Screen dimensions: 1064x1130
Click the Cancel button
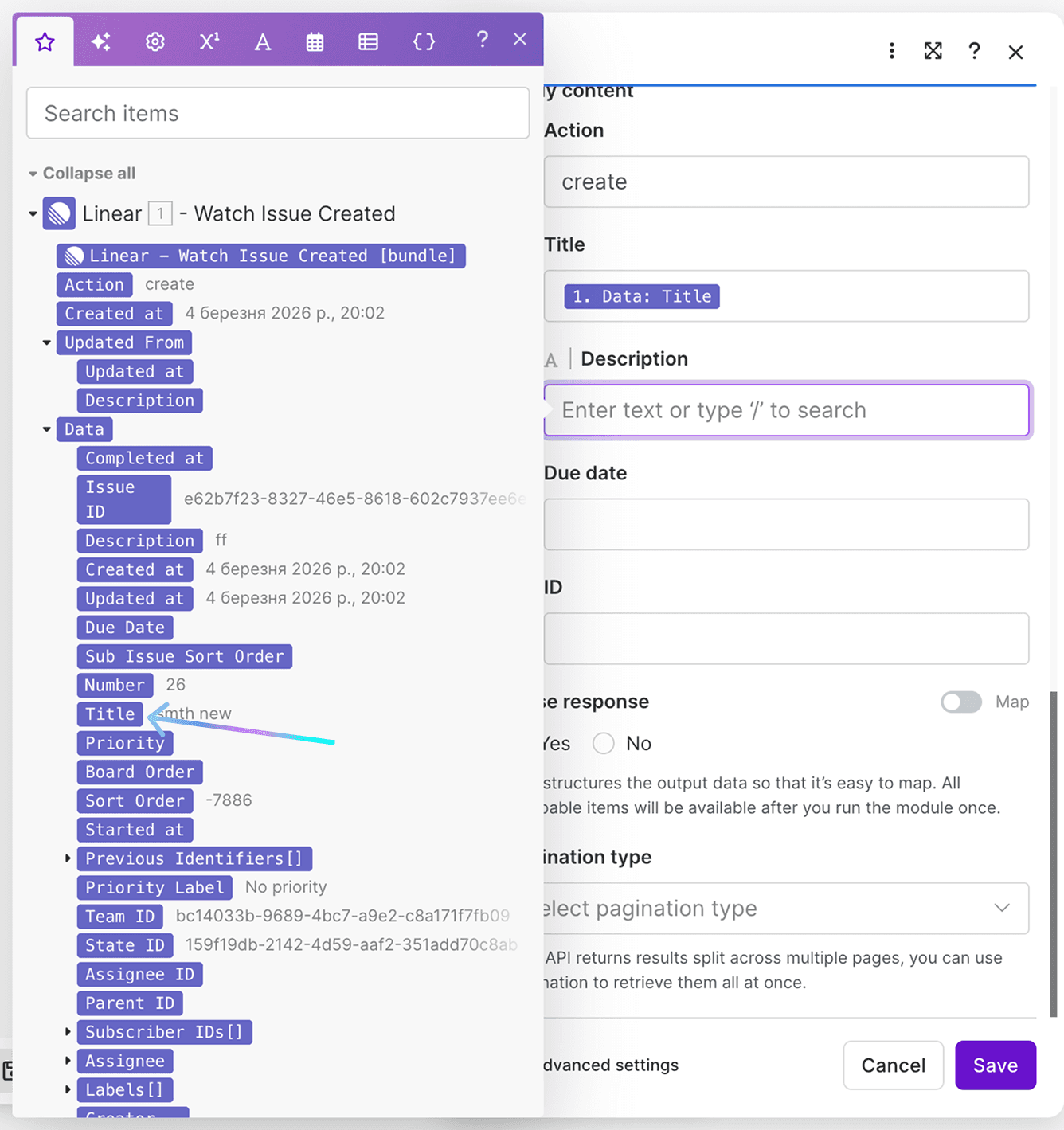pyautogui.click(x=894, y=1065)
